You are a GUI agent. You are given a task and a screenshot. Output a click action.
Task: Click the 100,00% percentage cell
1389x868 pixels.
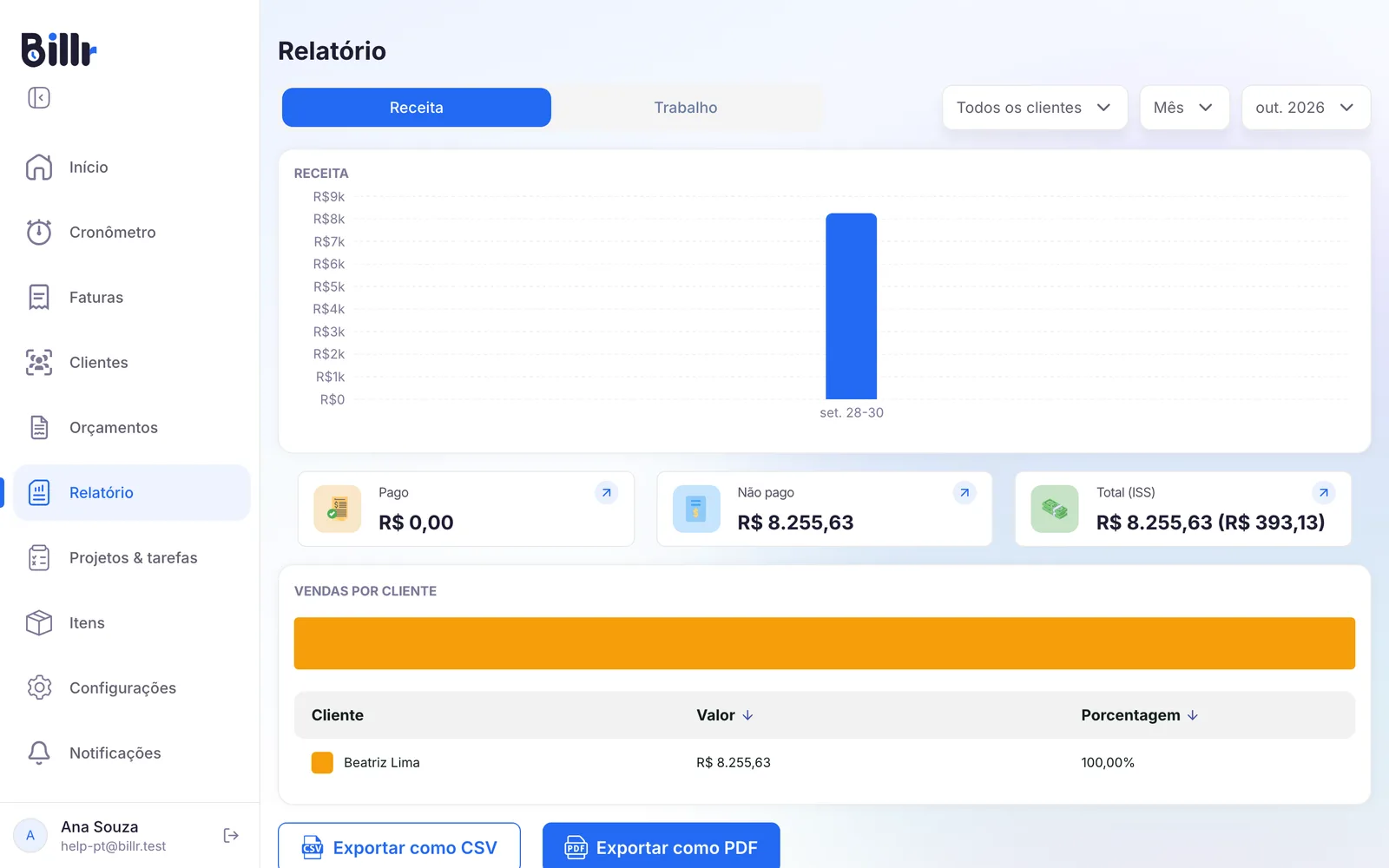click(x=1108, y=762)
